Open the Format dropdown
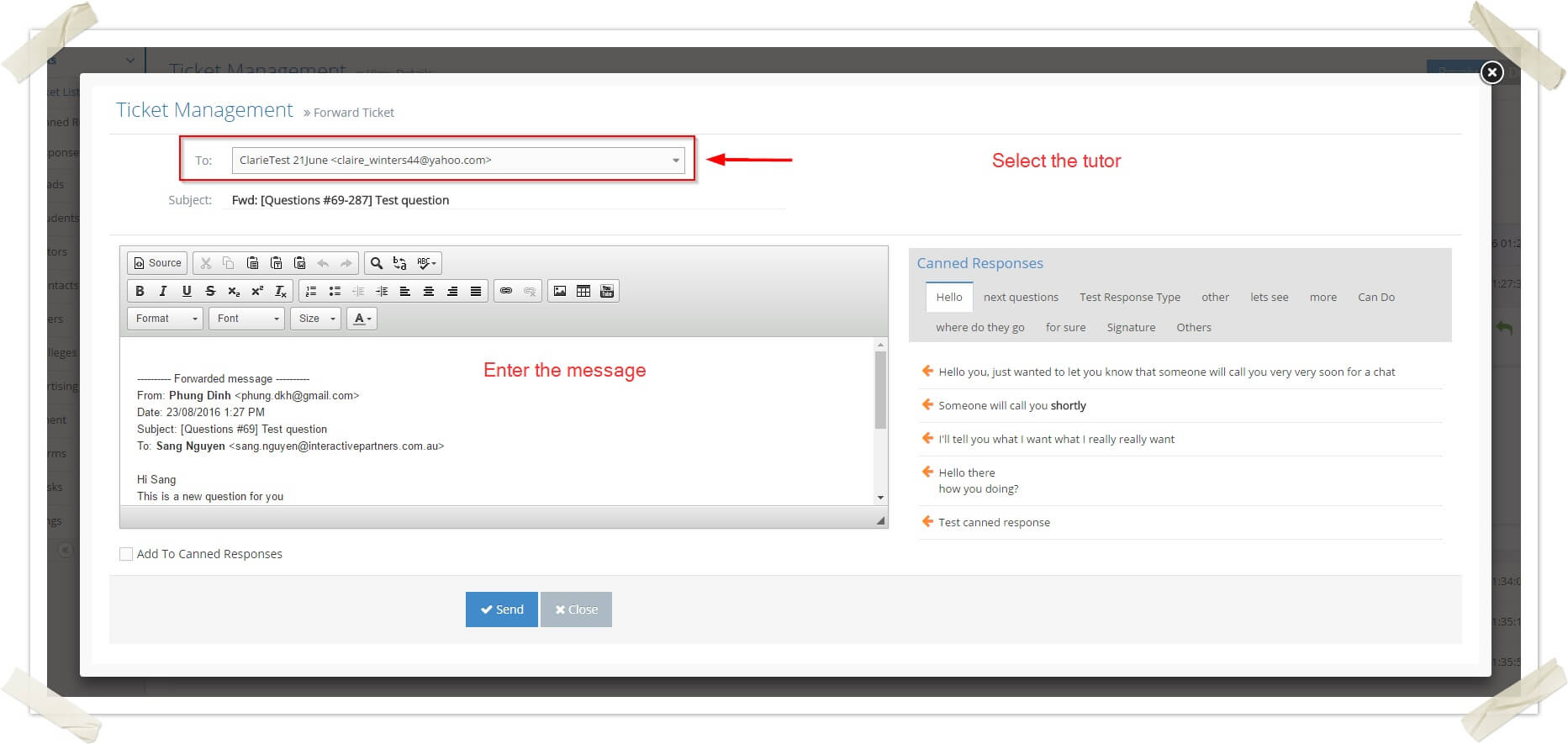Image resolution: width=1568 pixels, height=744 pixels. click(165, 319)
